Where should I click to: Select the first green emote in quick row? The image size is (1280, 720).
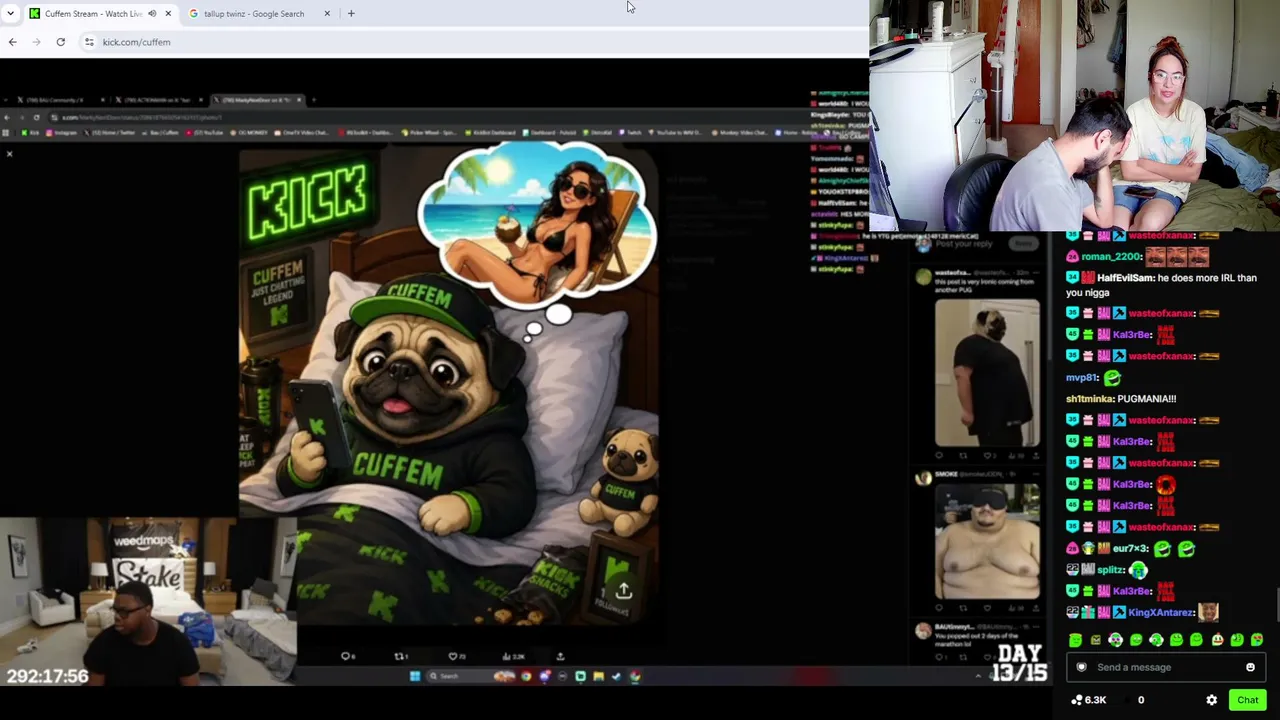[1075, 640]
